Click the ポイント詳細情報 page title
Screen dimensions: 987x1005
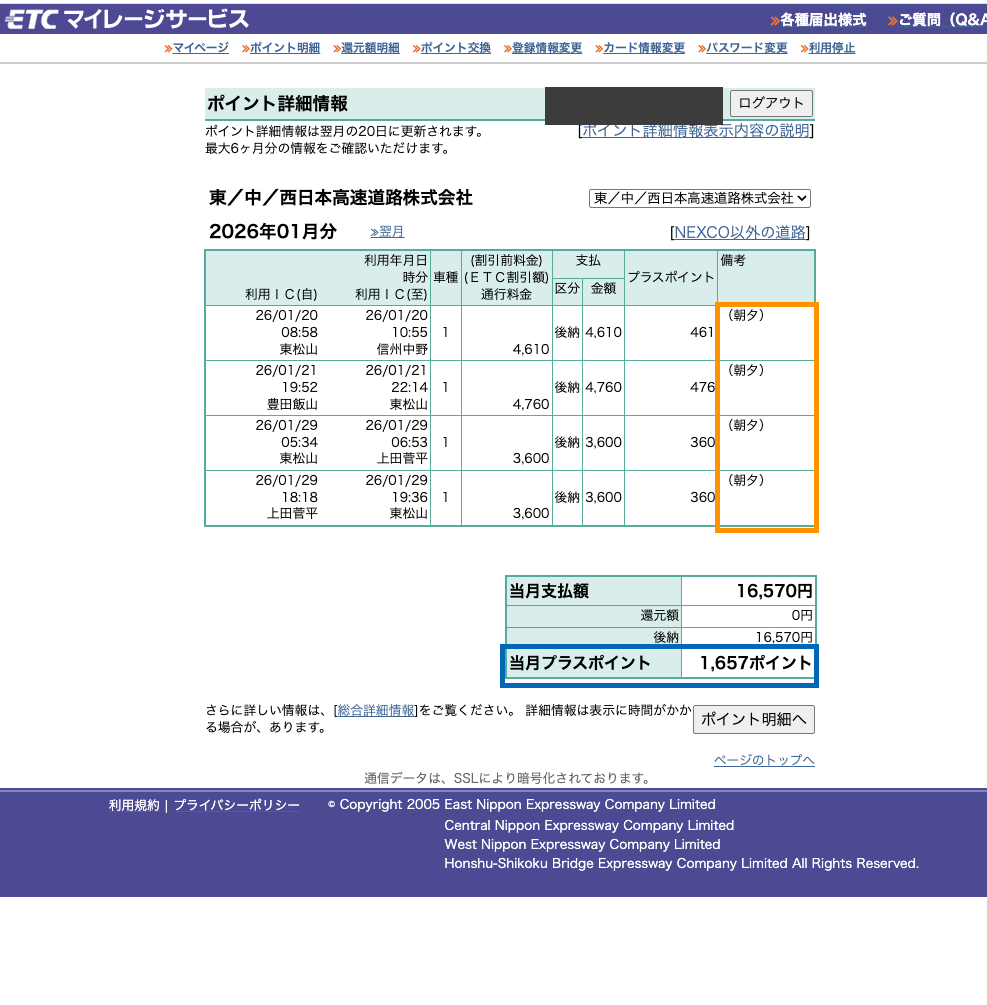(277, 103)
